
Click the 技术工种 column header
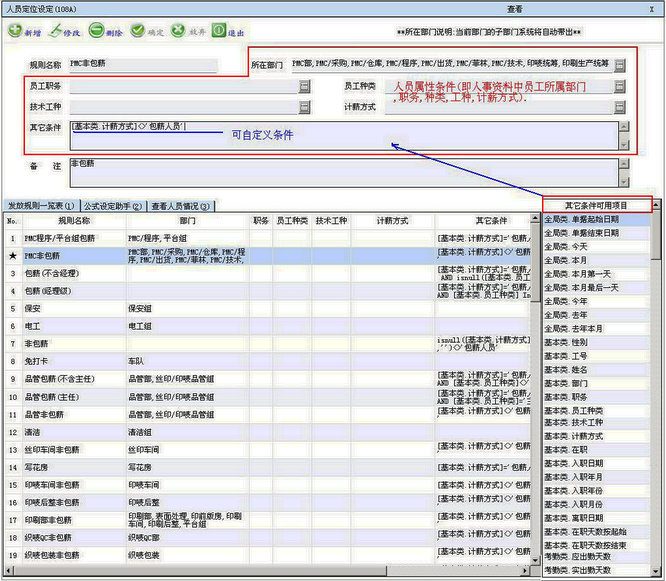pyautogui.click(x=331, y=221)
